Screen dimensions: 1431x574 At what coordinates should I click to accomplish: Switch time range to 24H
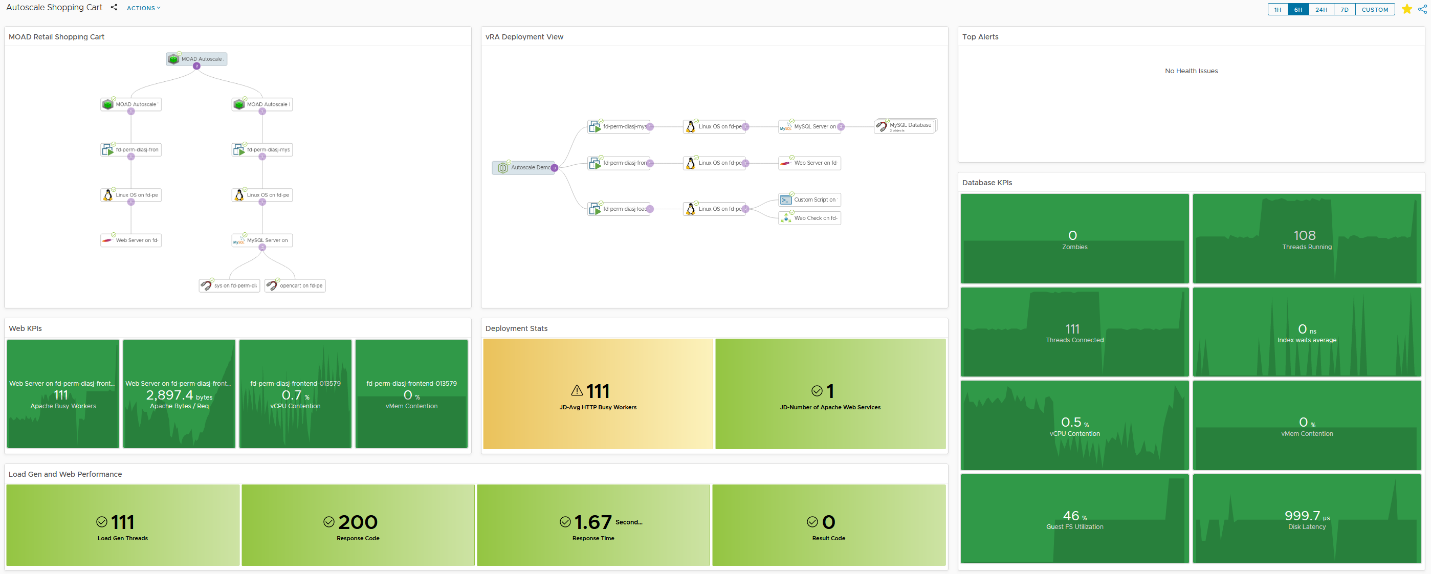tap(1321, 9)
